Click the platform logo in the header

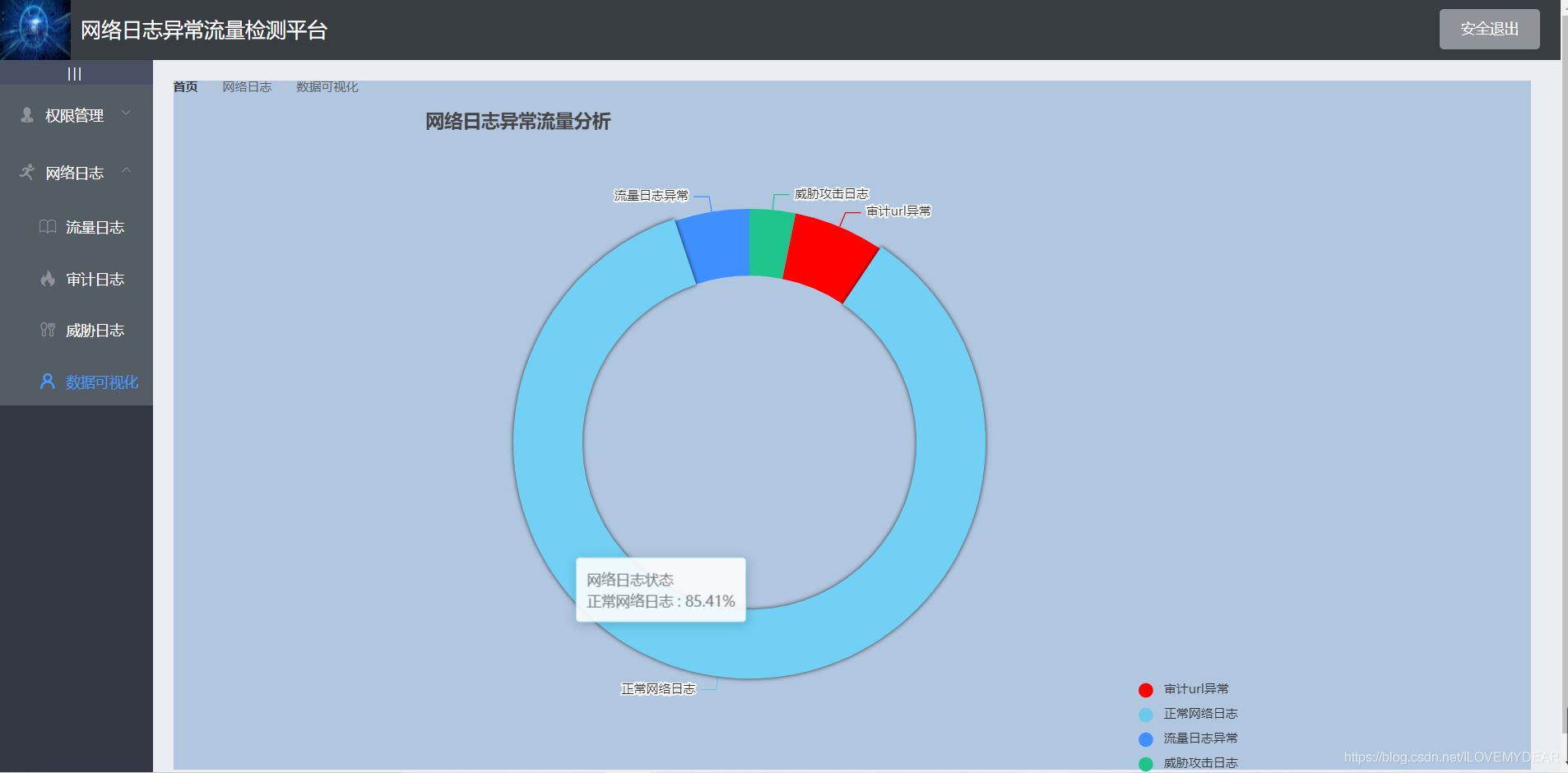[35, 29]
